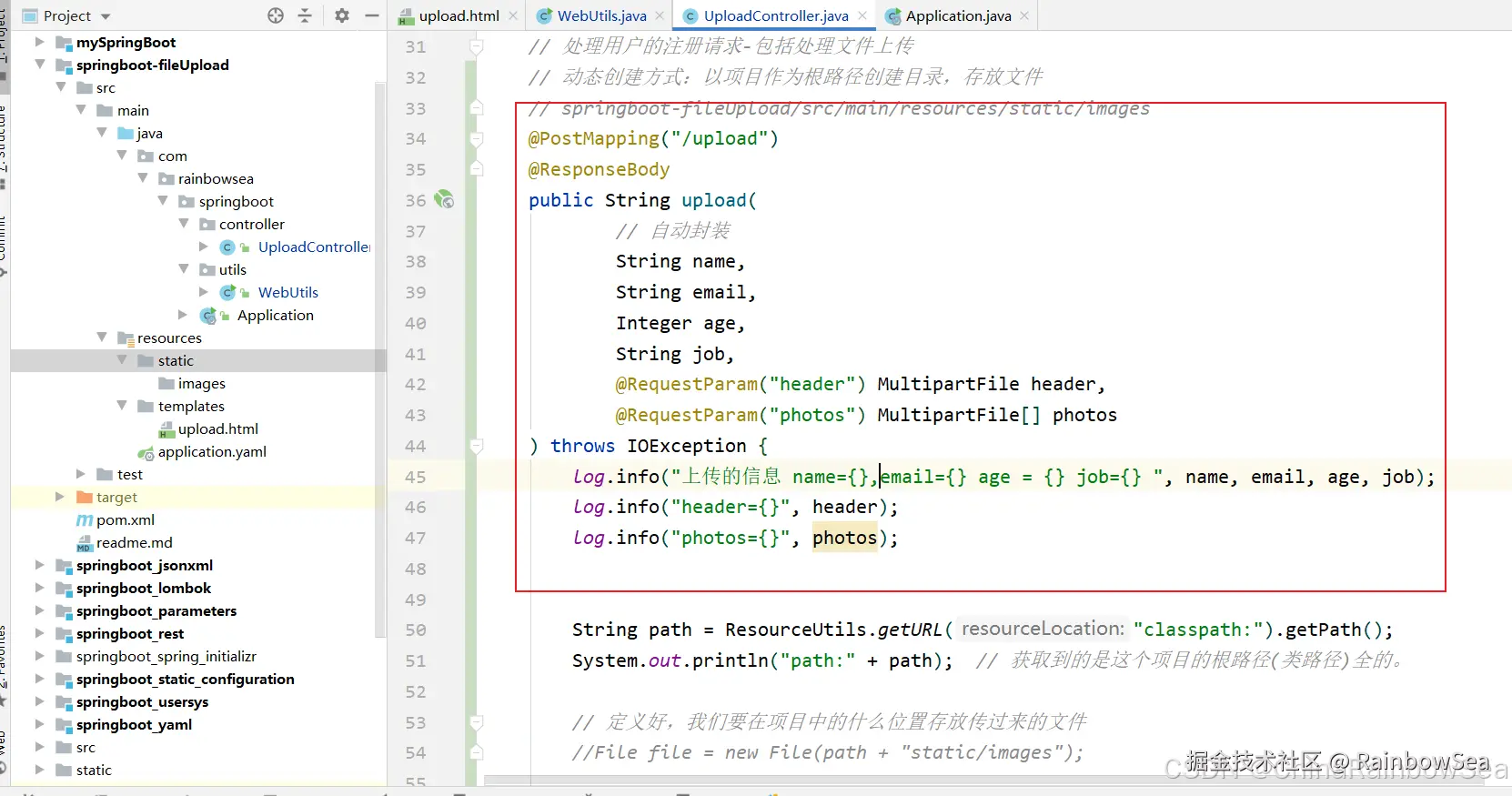Click the locate/scroll-from-source target icon

coord(276,15)
